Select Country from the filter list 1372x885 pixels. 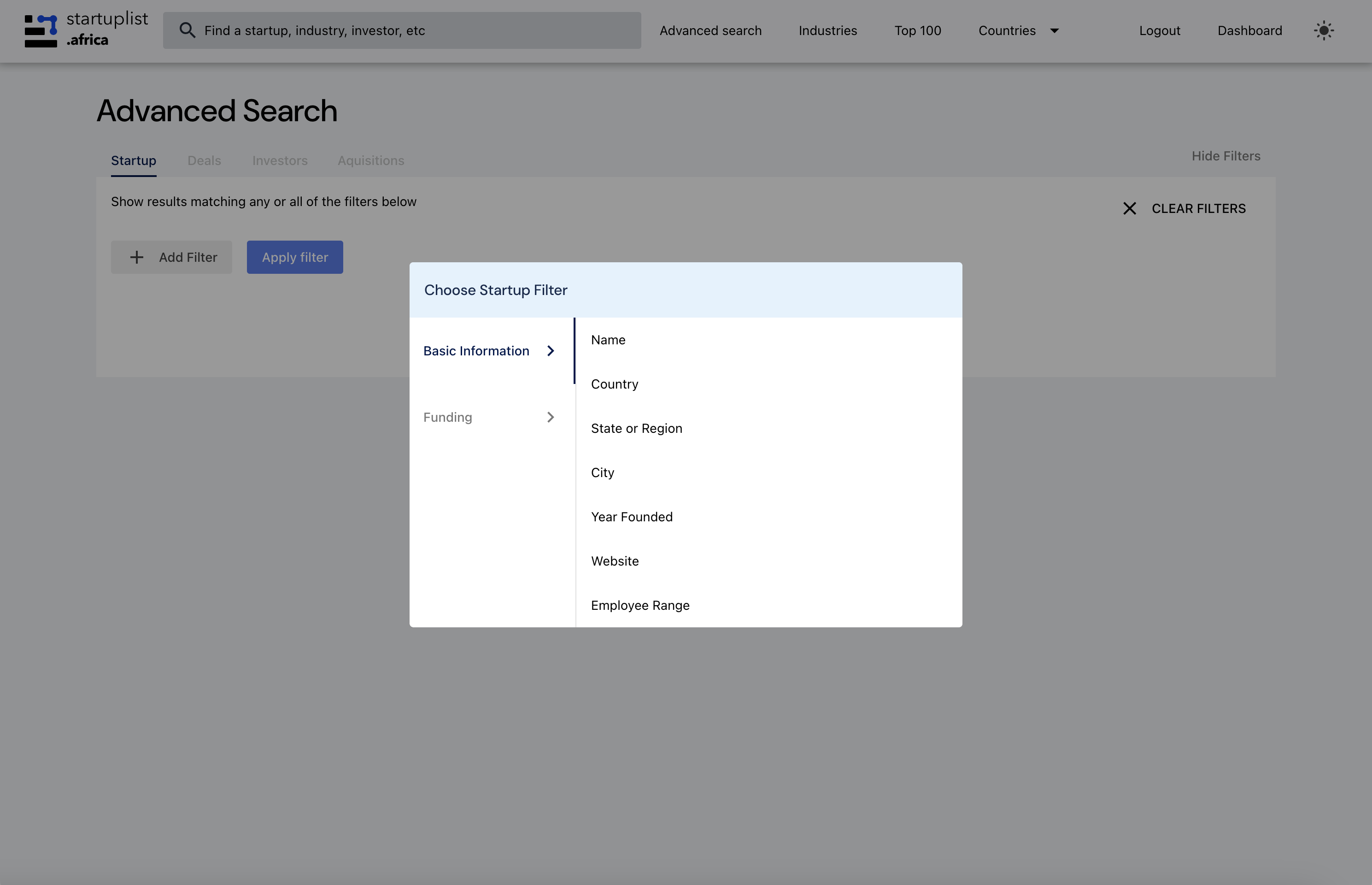[x=614, y=383]
